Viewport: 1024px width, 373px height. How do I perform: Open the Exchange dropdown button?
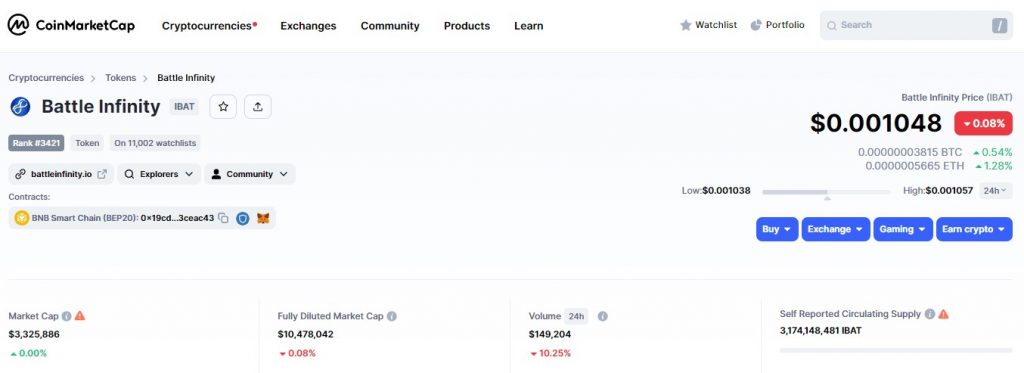click(x=836, y=229)
